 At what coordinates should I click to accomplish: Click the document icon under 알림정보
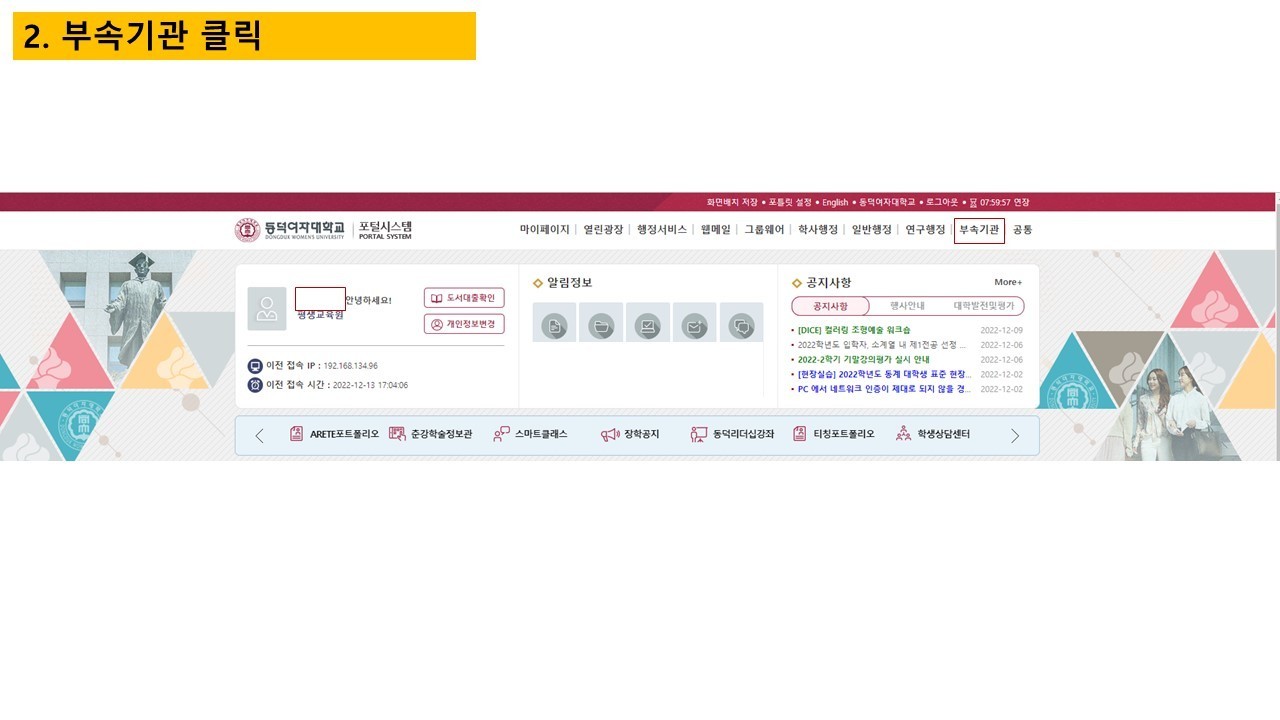tap(554, 324)
